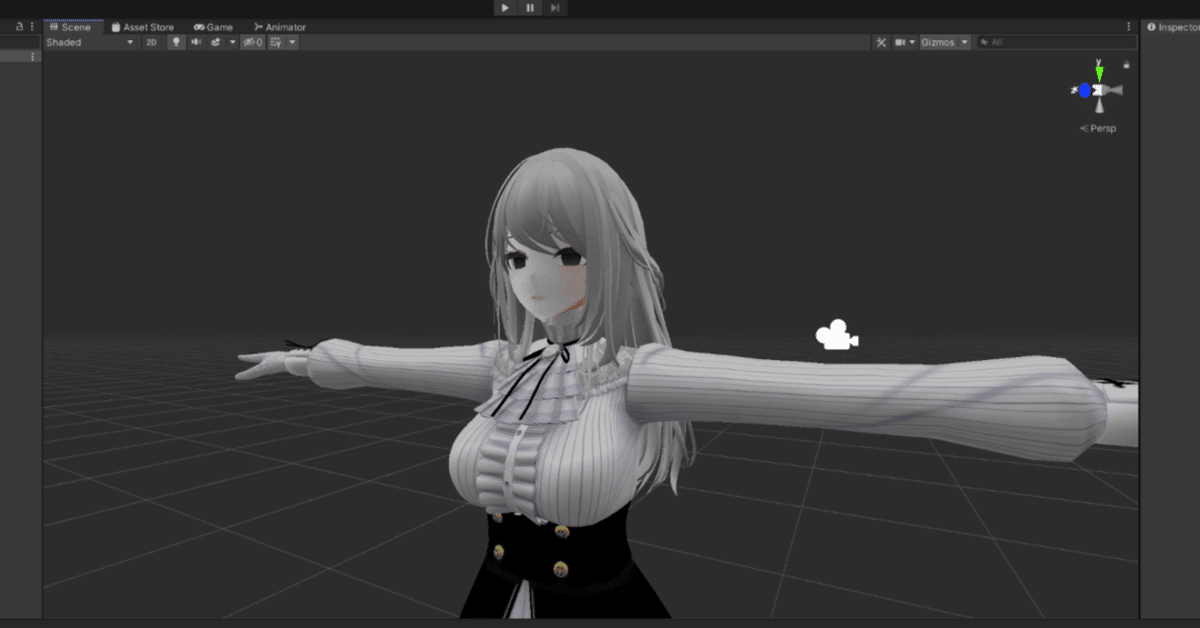Mute scene audio via the speaker icon
The height and width of the screenshot is (628, 1200).
coord(197,42)
